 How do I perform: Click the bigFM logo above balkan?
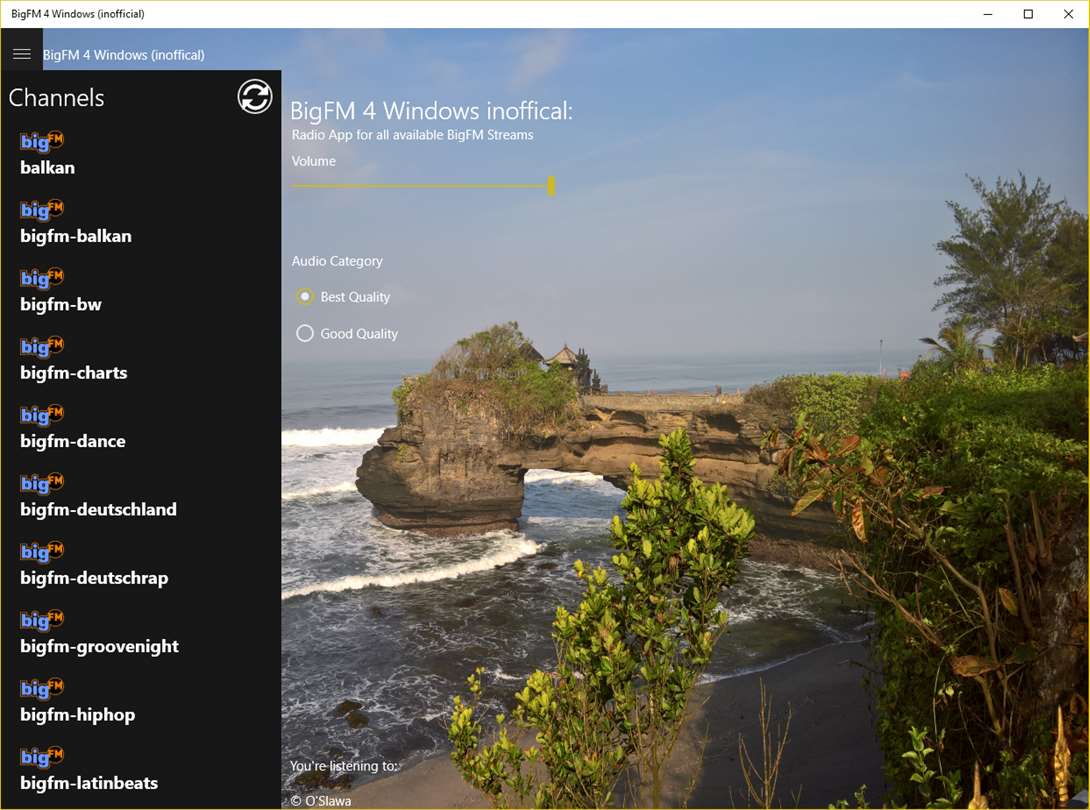[x=42, y=140]
